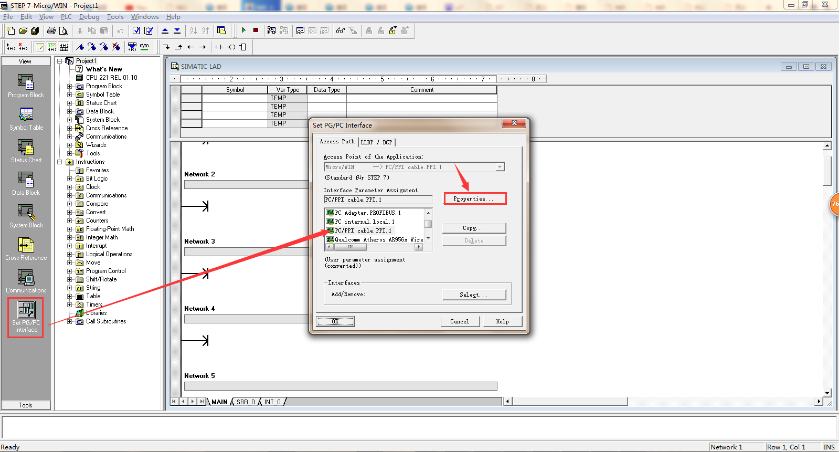Open the Symbol Table icon in View bar
This screenshot has height=452, width=840.
tap(26, 117)
